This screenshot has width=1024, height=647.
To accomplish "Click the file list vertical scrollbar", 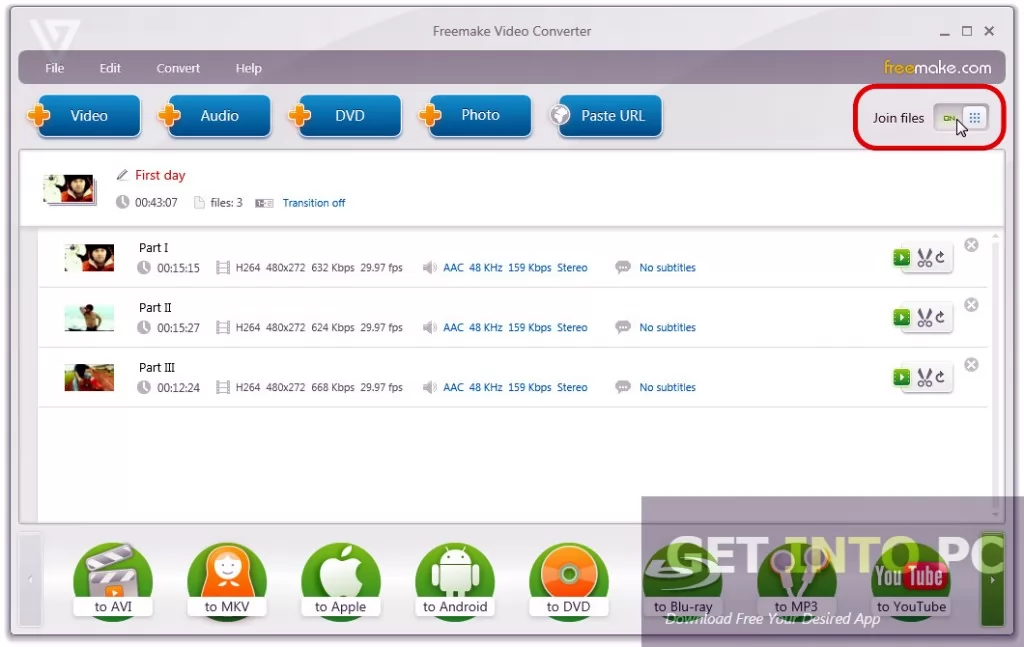I will pyautogui.click(x=995, y=375).
